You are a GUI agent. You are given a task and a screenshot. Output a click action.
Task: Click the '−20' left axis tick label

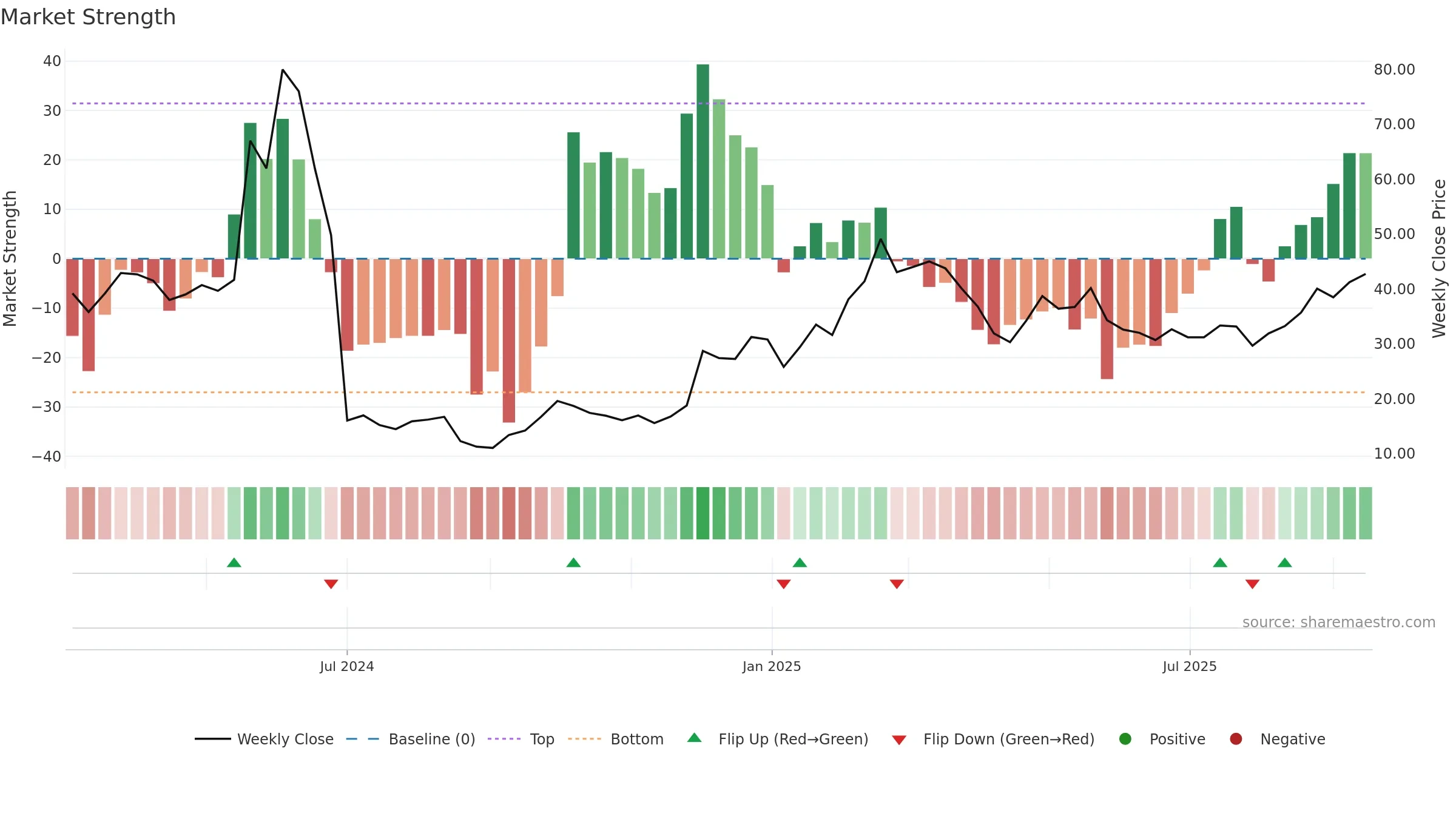point(47,358)
